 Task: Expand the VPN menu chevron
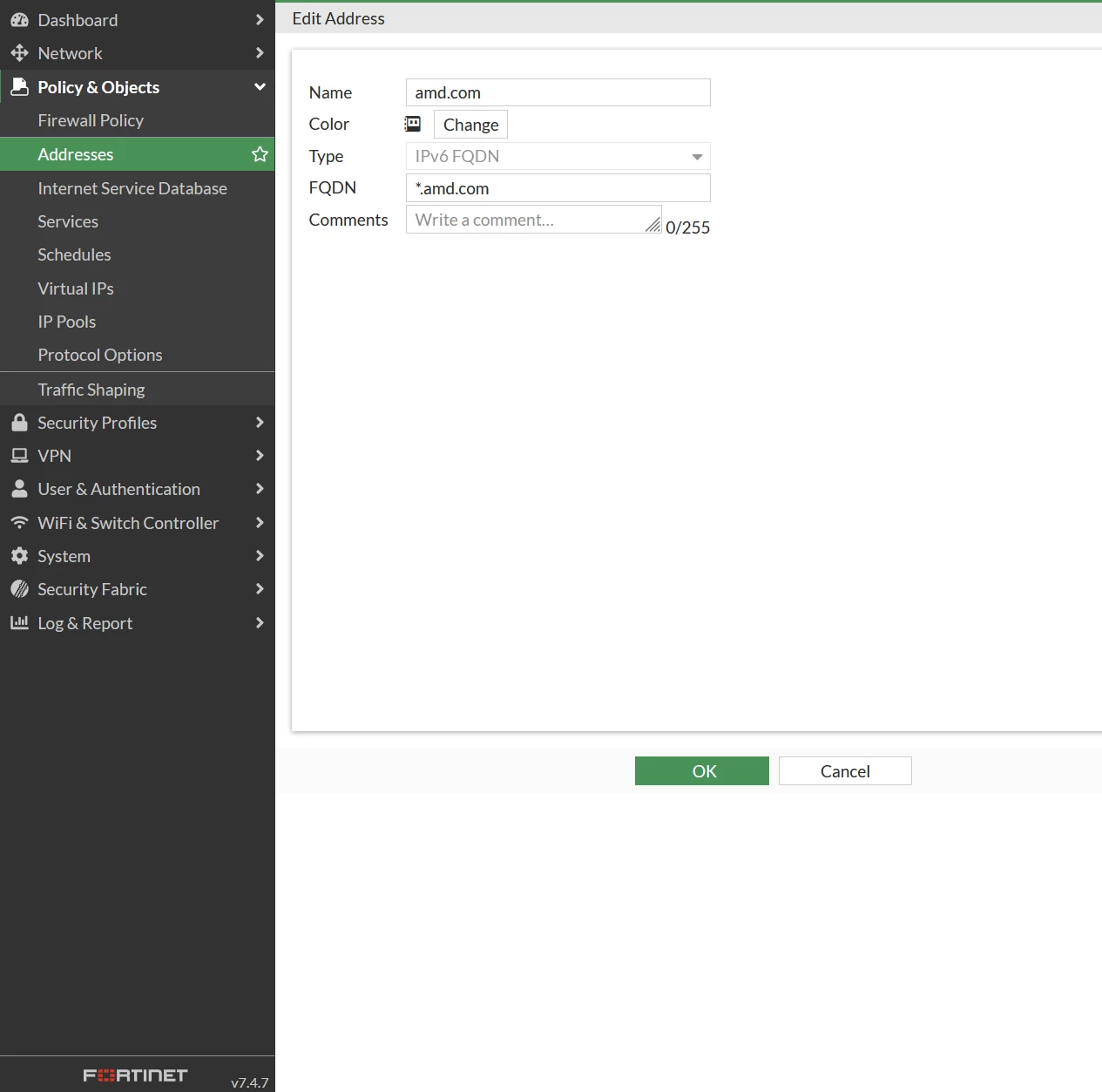pos(260,456)
